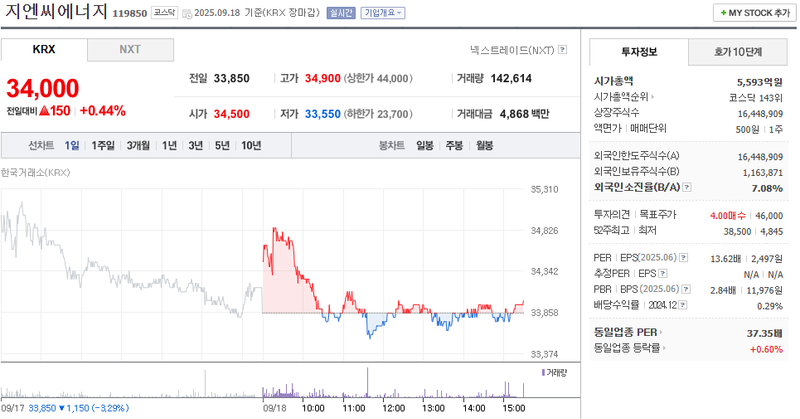Click the 12:00 time label on chart axis

(x=393, y=408)
